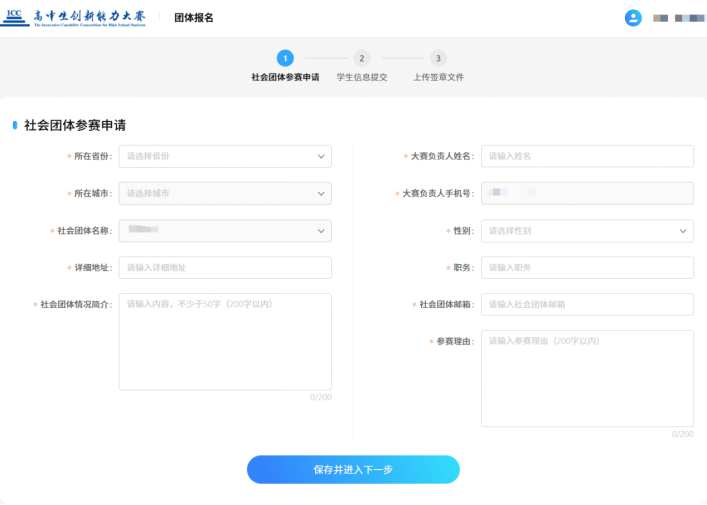Click the 保存并进入下一步 button
707x505 pixels.
coord(353,469)
